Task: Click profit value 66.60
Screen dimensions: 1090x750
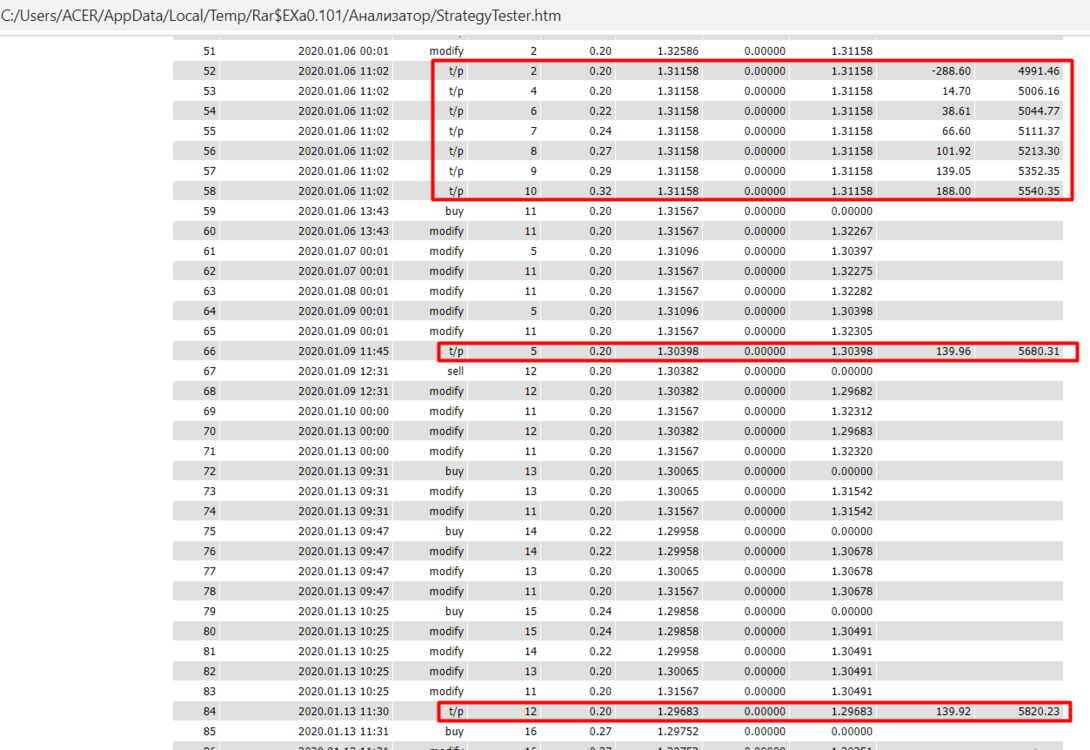Action: [957, 131]
